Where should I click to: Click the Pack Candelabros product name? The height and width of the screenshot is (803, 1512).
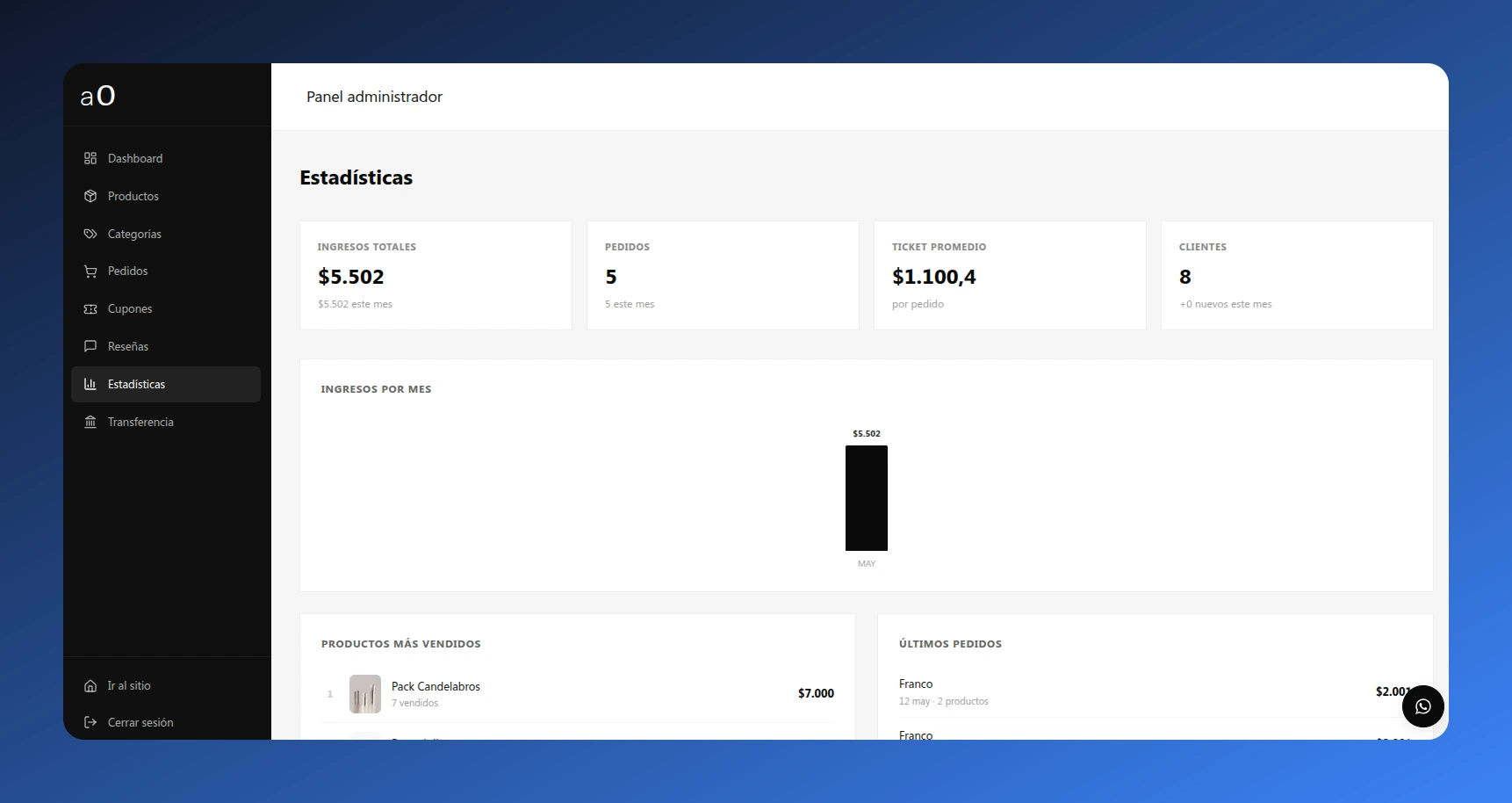436,686
